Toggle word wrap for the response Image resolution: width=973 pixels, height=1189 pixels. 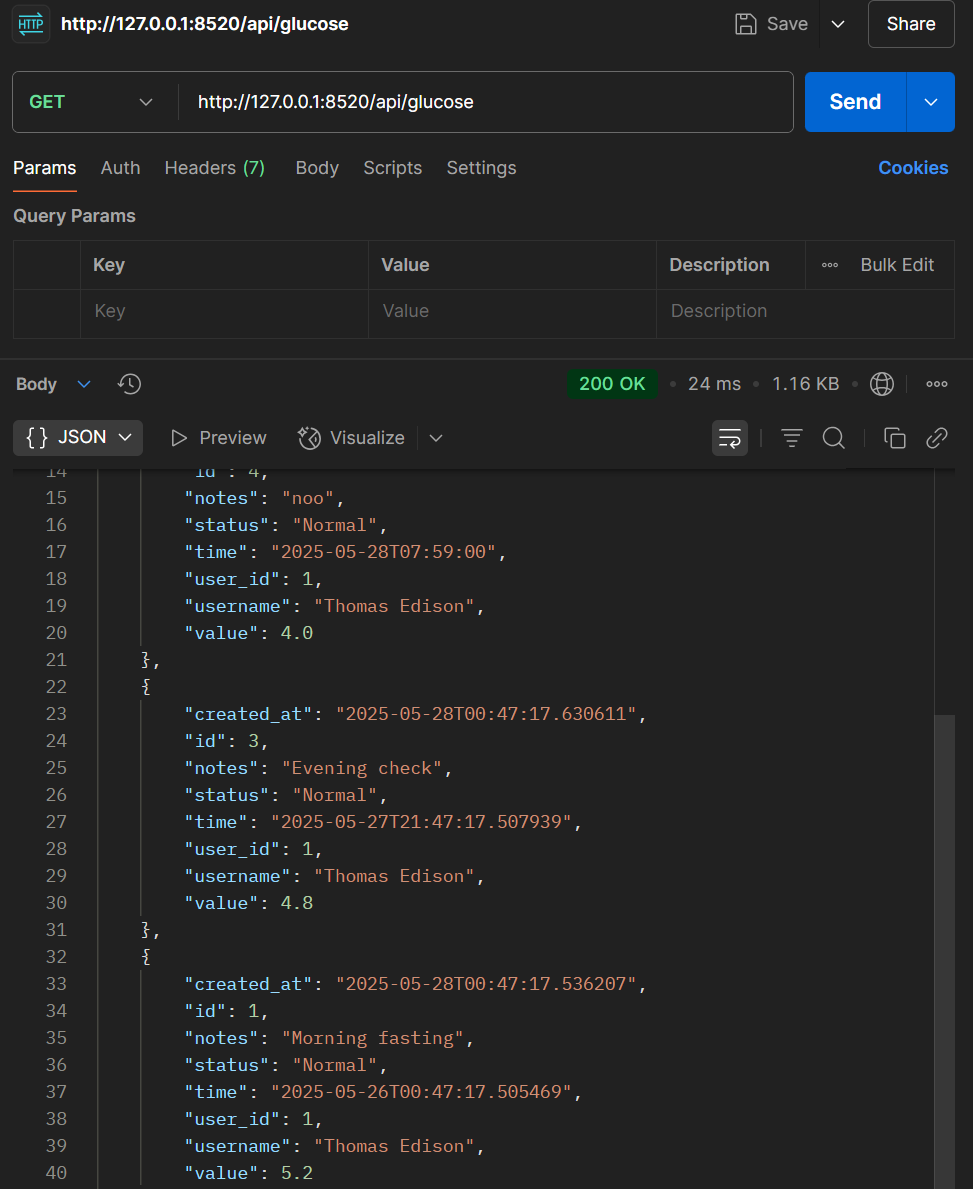click(730, 438)
